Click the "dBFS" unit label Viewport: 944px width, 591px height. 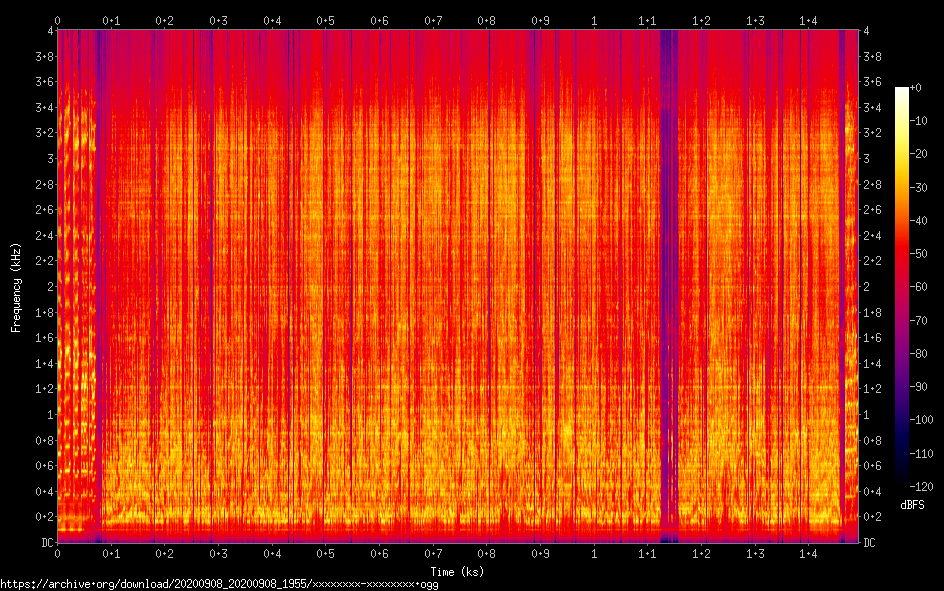point(912,505)
